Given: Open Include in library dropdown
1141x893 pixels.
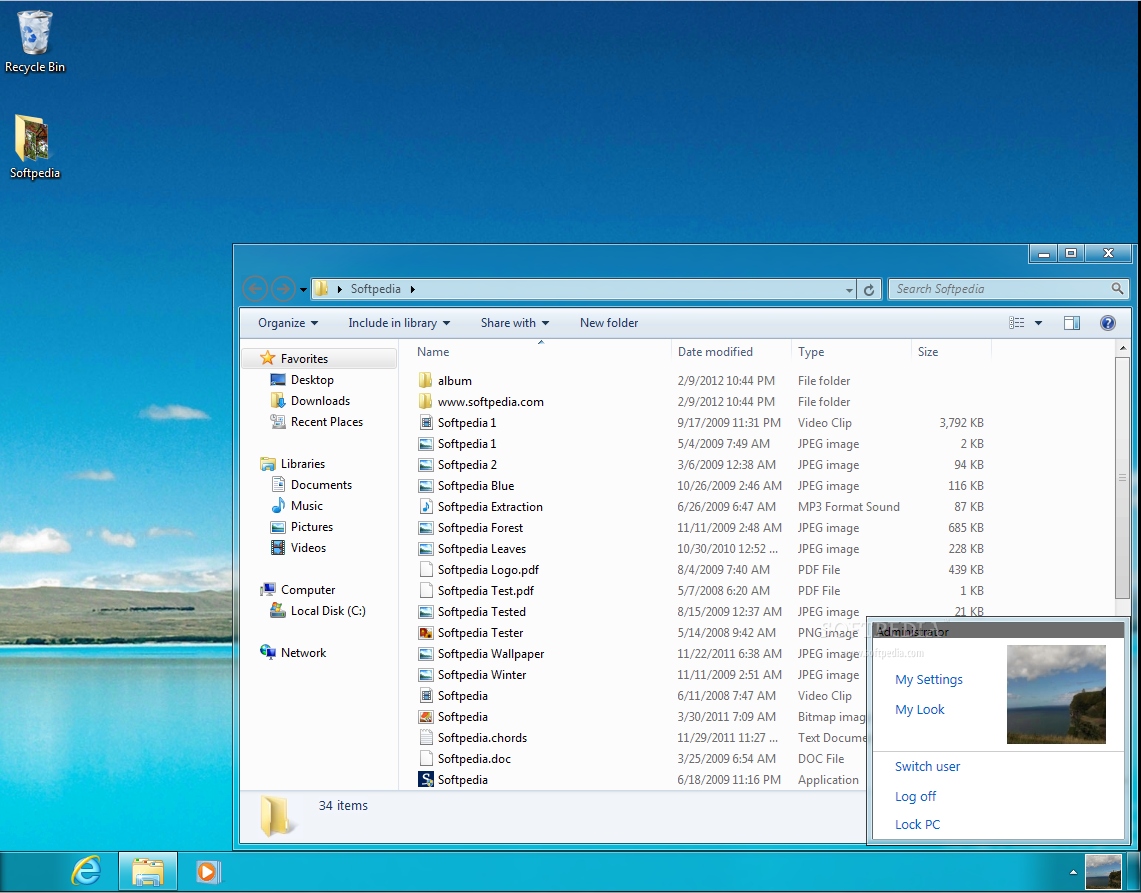Looking at the screenshot, I should (399, 323).
